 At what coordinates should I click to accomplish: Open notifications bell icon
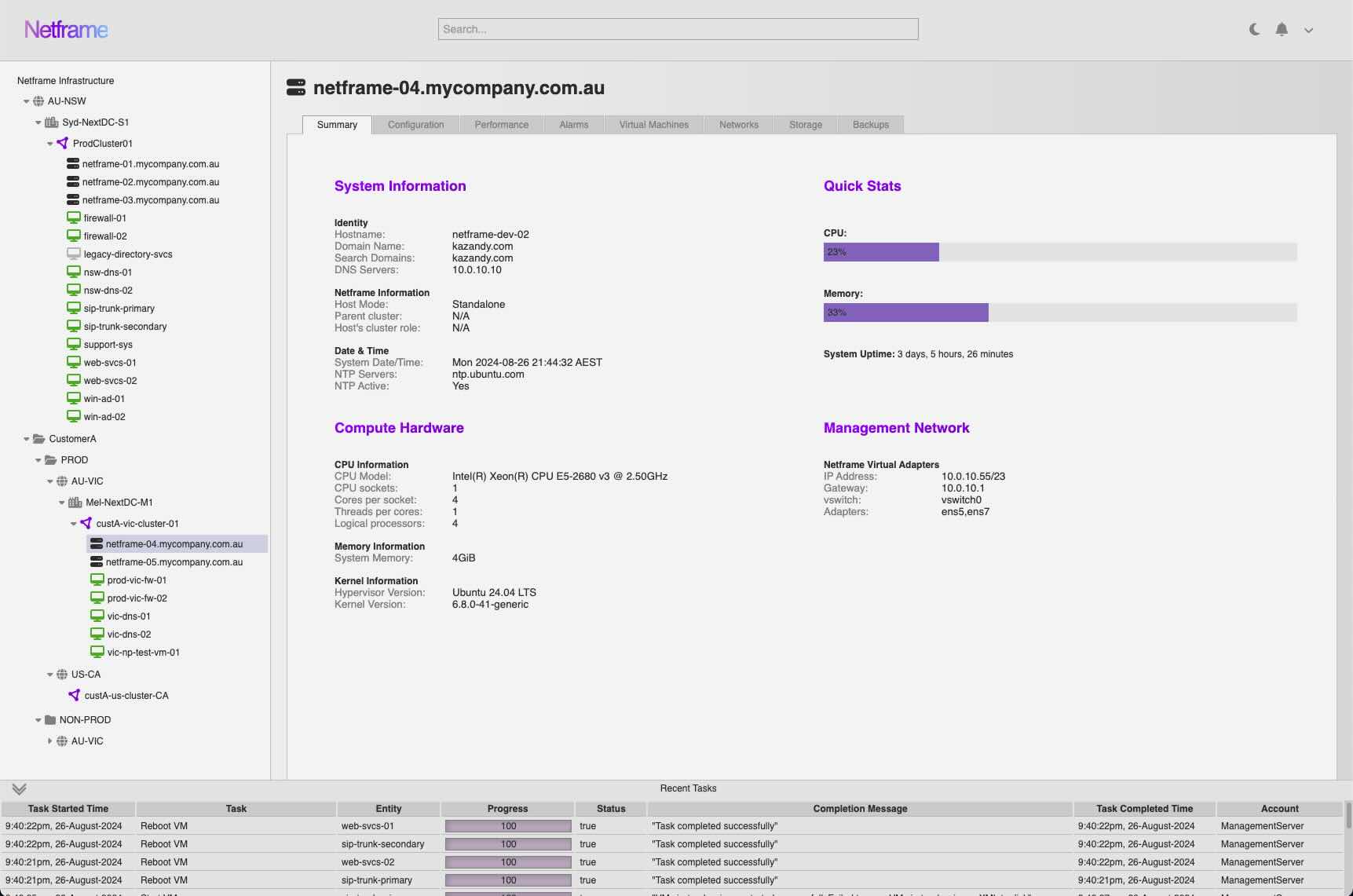point(1282,30)
